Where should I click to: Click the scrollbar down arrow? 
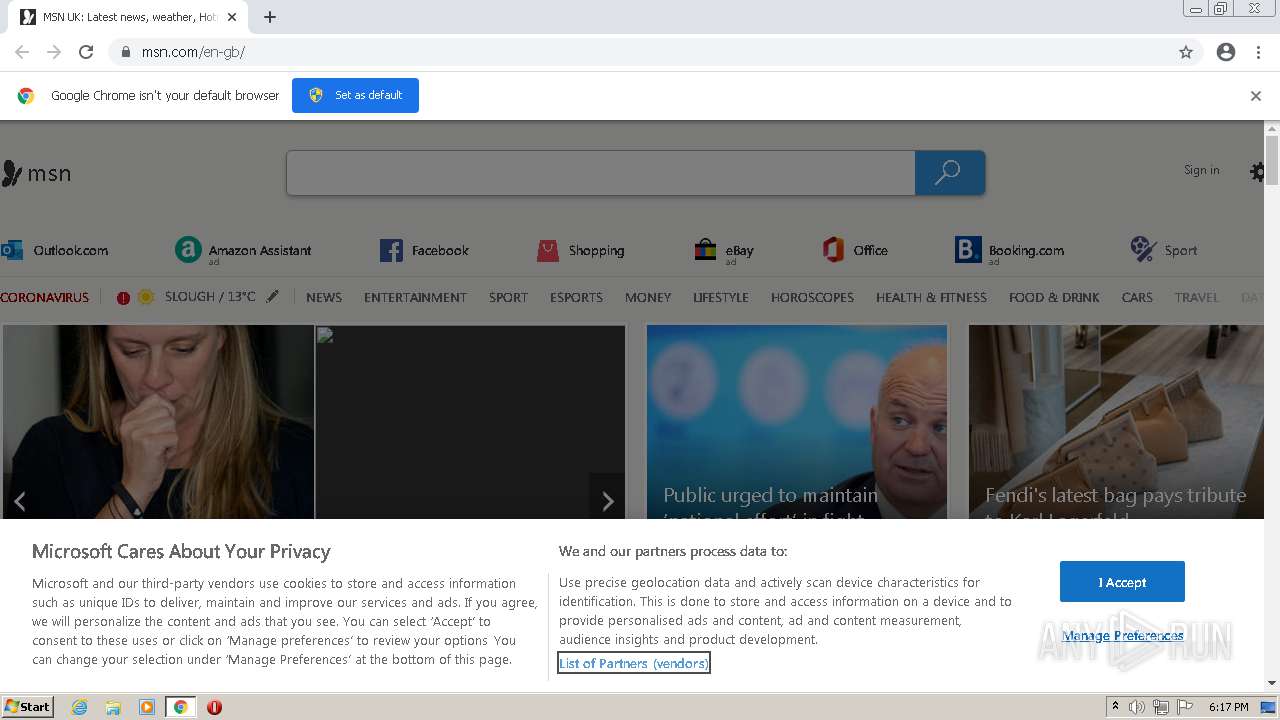1272,683
